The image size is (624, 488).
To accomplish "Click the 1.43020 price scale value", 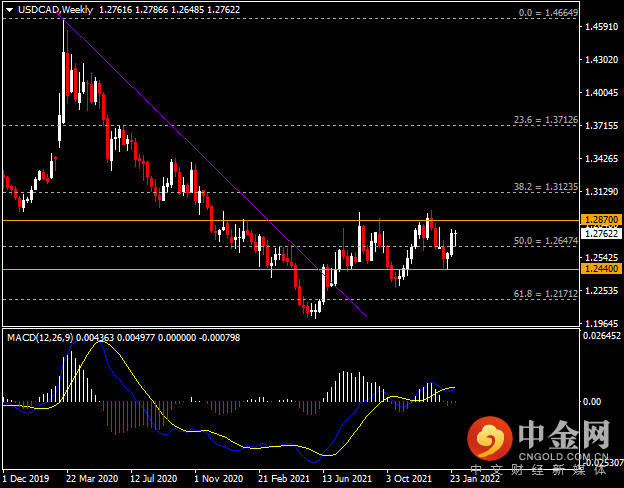I will (601, 60).
